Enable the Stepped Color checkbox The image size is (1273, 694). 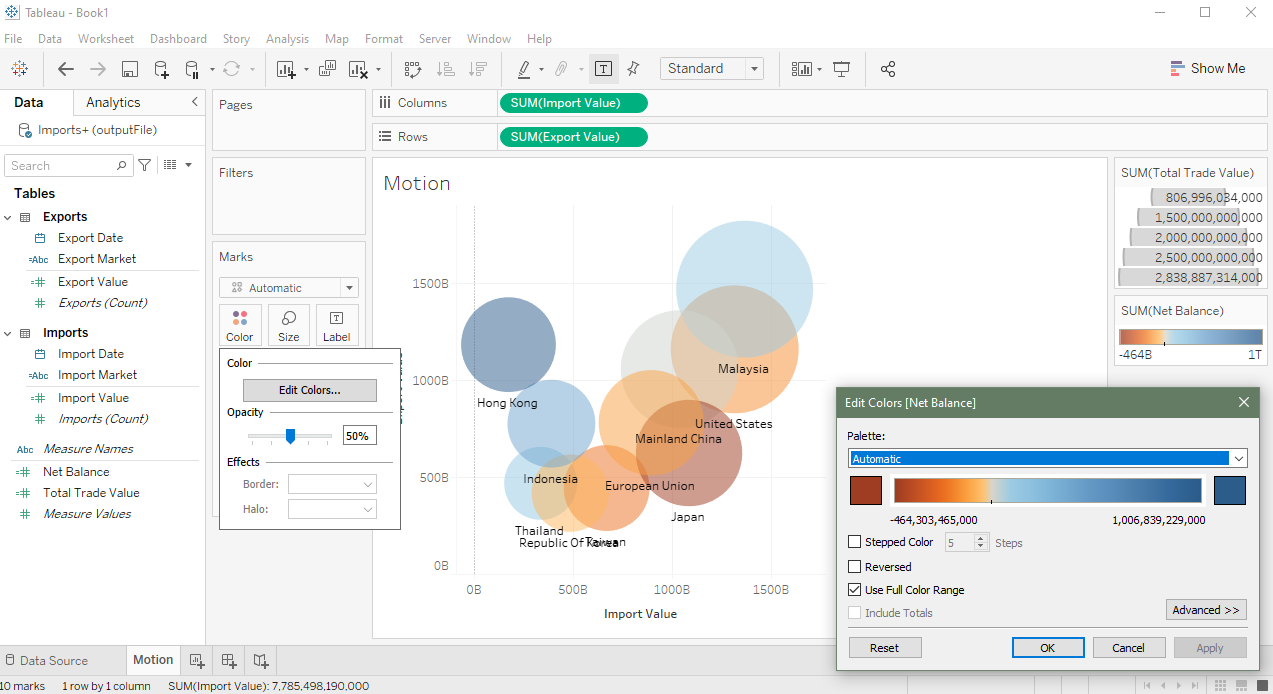pyautogui.click(x=855, y=542)
